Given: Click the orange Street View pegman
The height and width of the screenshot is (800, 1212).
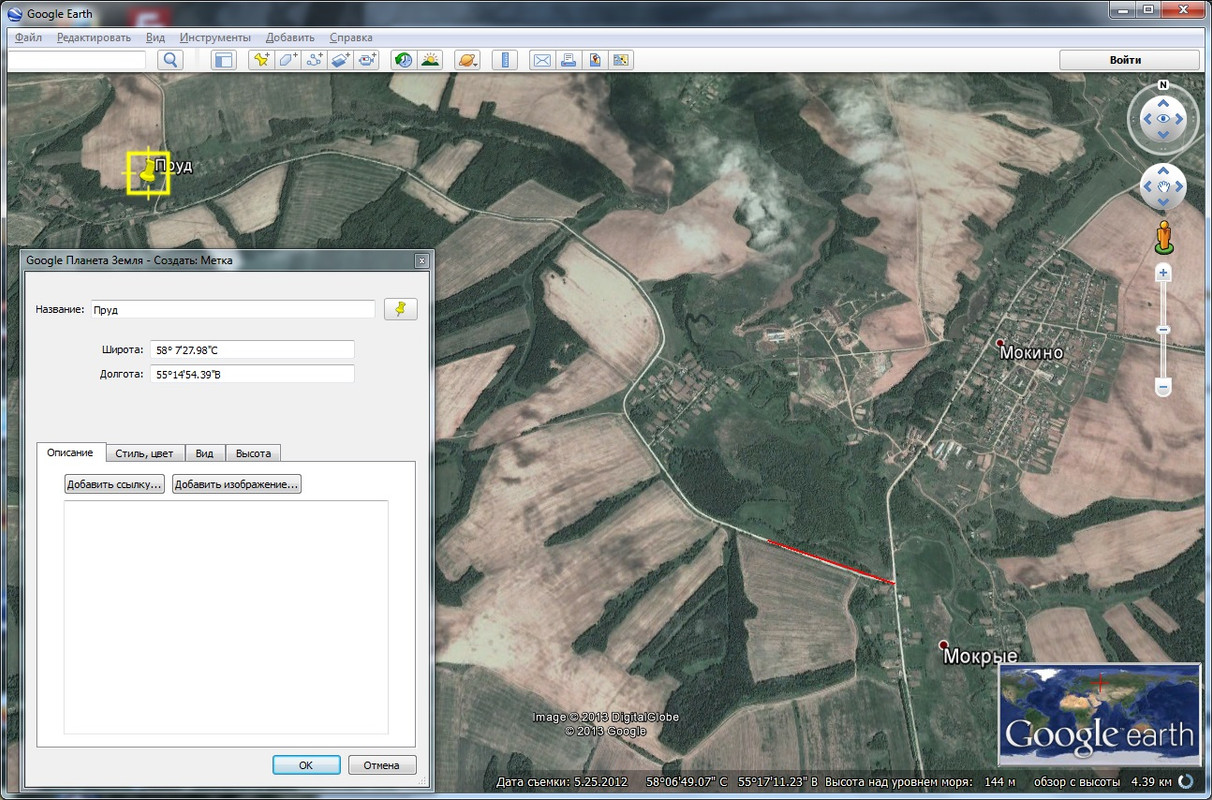Looking at the screenshot, I should [1163, 237].
